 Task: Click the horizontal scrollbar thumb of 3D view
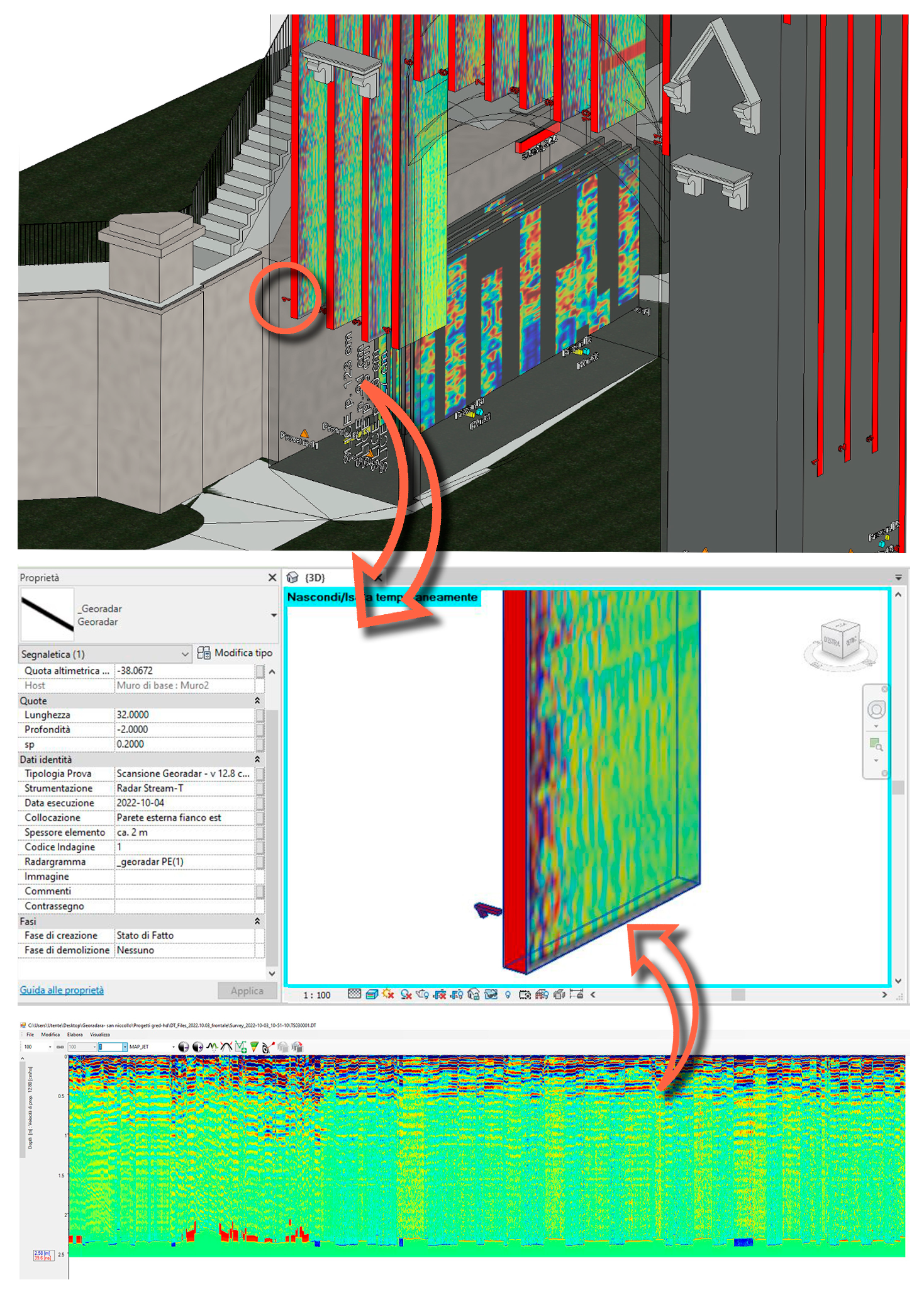pyautogui.click(x=738, y=994)
